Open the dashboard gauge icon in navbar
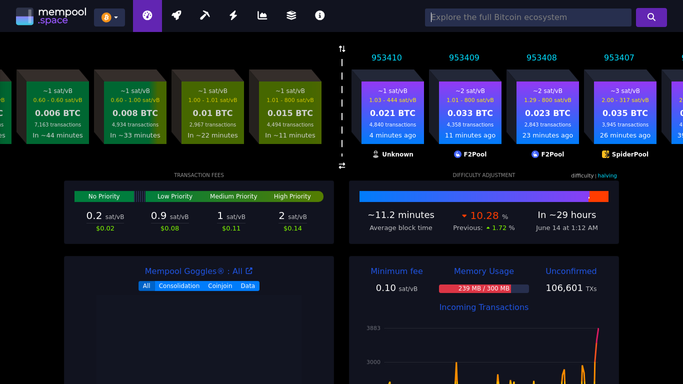Image resolution: width=683 pixels, height=384 pixels. (x=147, y=16)
